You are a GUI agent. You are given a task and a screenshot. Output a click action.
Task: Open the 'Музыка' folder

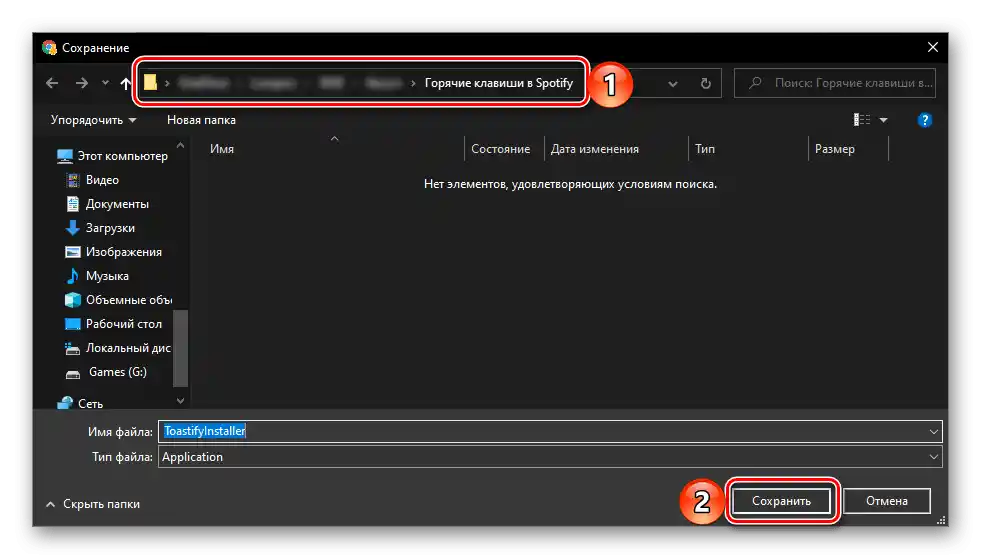[97, 276]
